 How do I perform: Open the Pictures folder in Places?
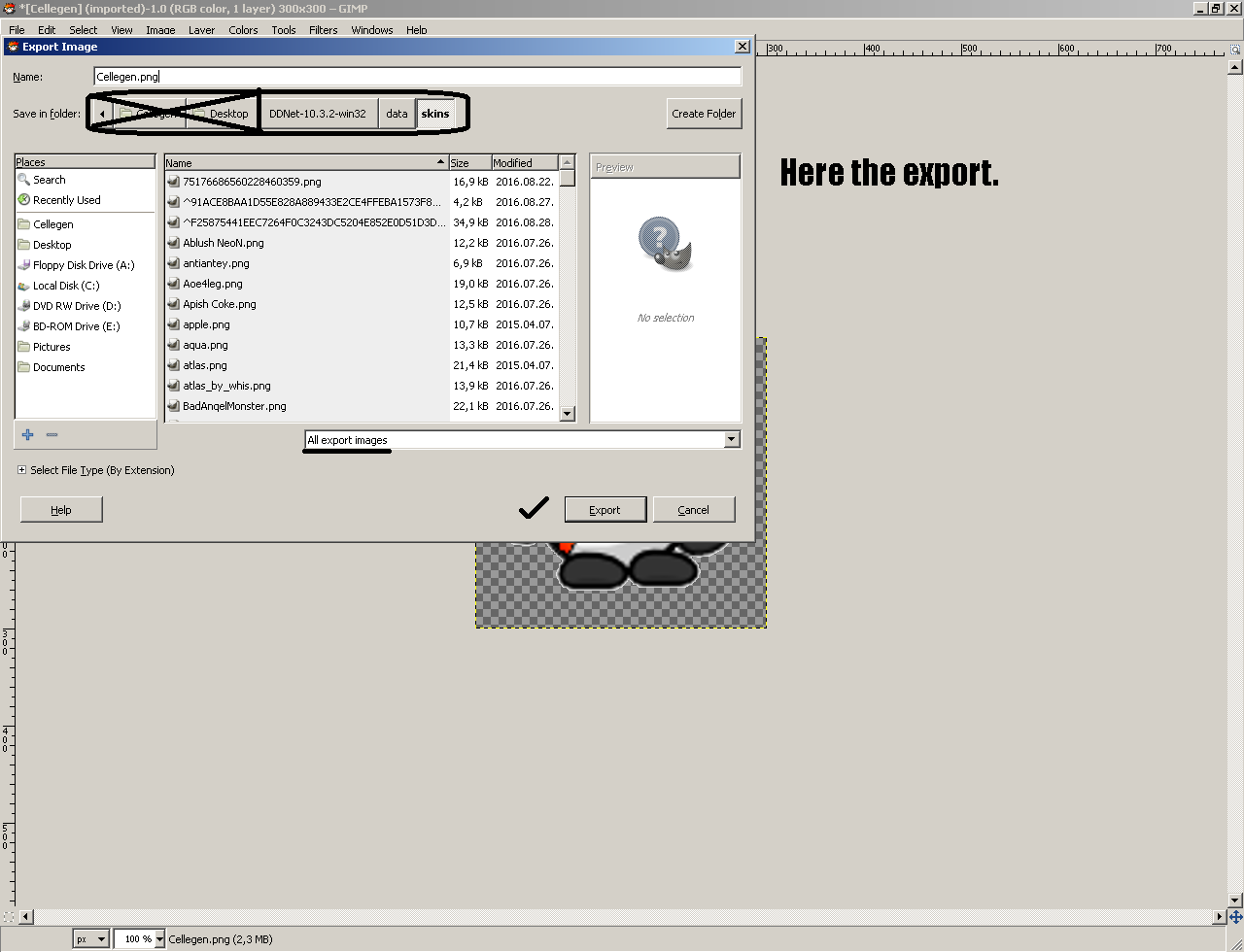click(x=51, y=346)
